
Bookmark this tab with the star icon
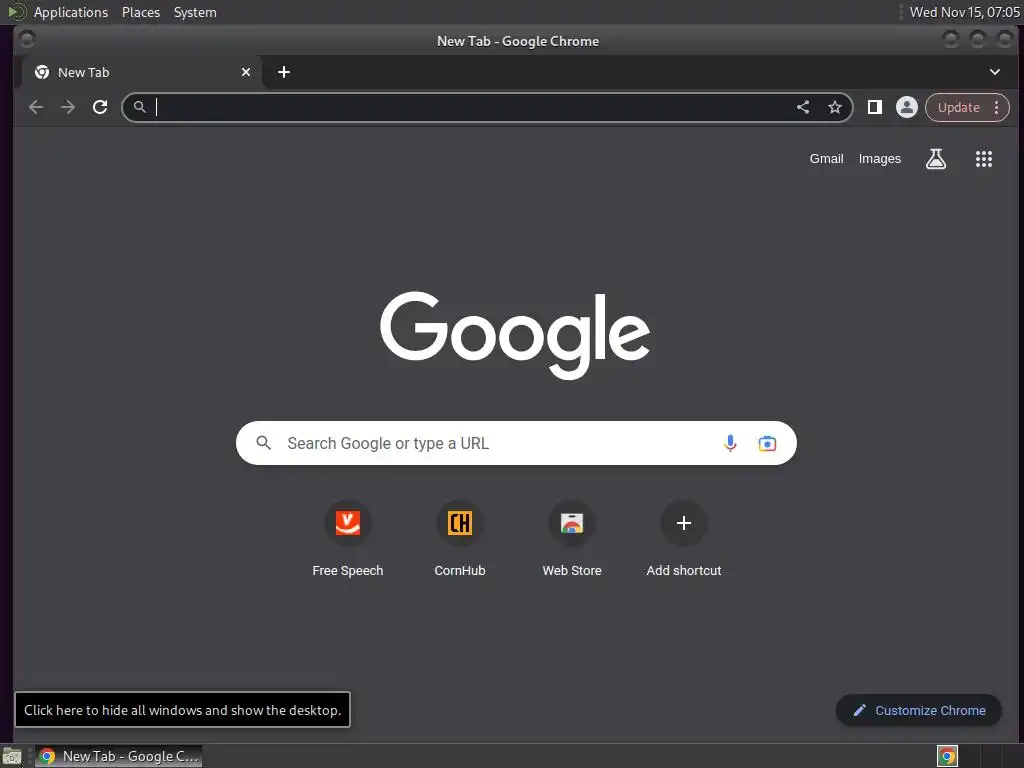tap(835, 107)
